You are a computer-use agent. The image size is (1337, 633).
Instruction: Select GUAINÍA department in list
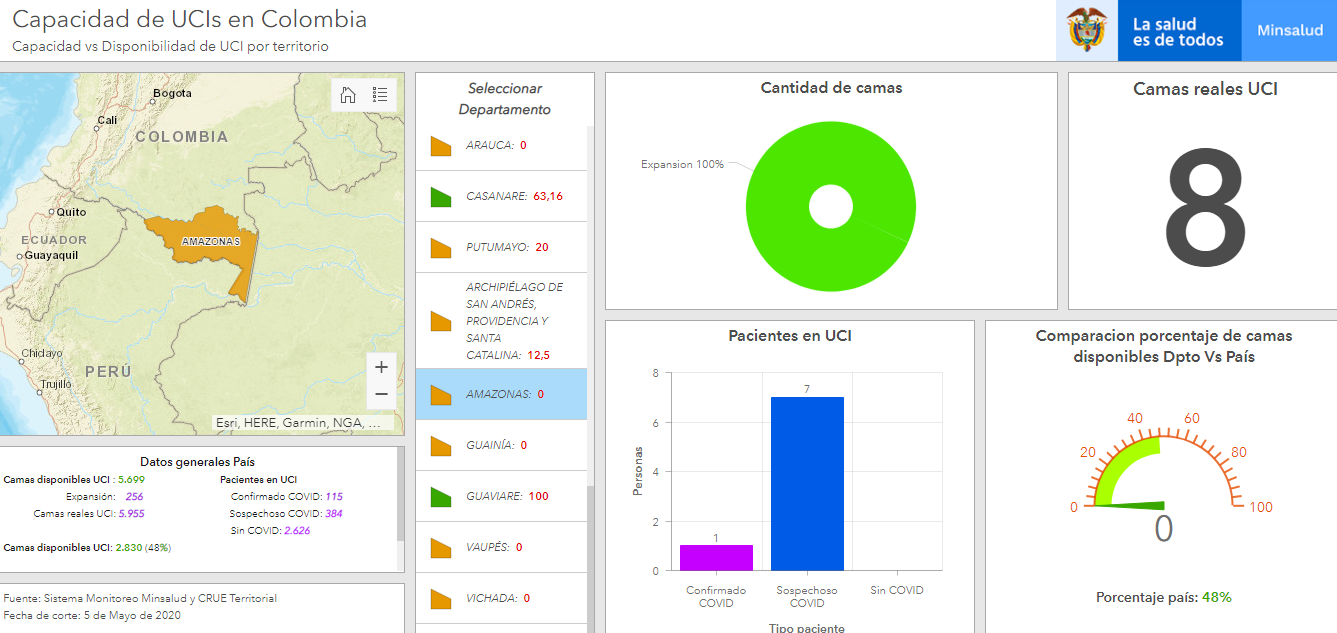(501, 445)
